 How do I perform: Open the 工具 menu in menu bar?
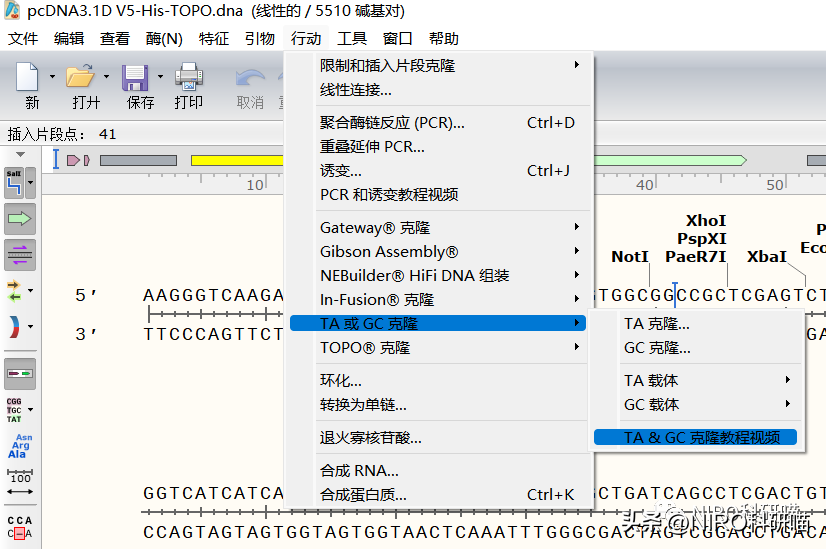coord(352,39)
